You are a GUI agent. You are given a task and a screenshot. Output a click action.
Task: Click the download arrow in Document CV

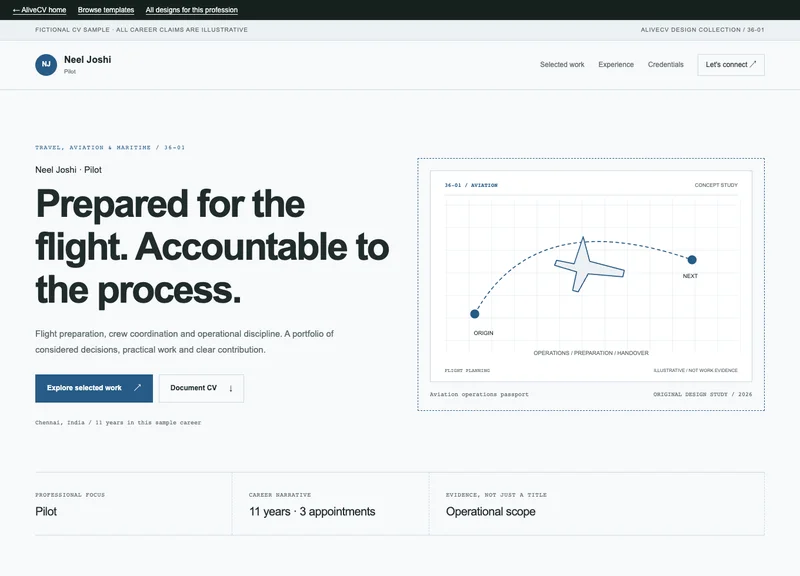click(x=231, y=388)
